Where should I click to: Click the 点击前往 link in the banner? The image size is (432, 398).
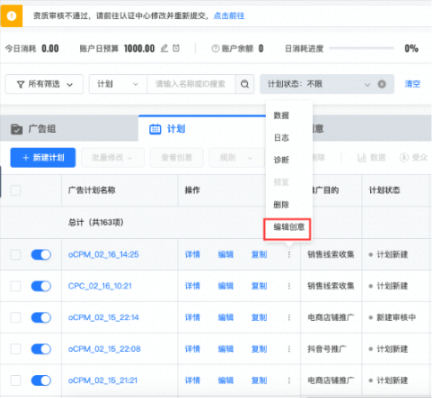[229, 16]
